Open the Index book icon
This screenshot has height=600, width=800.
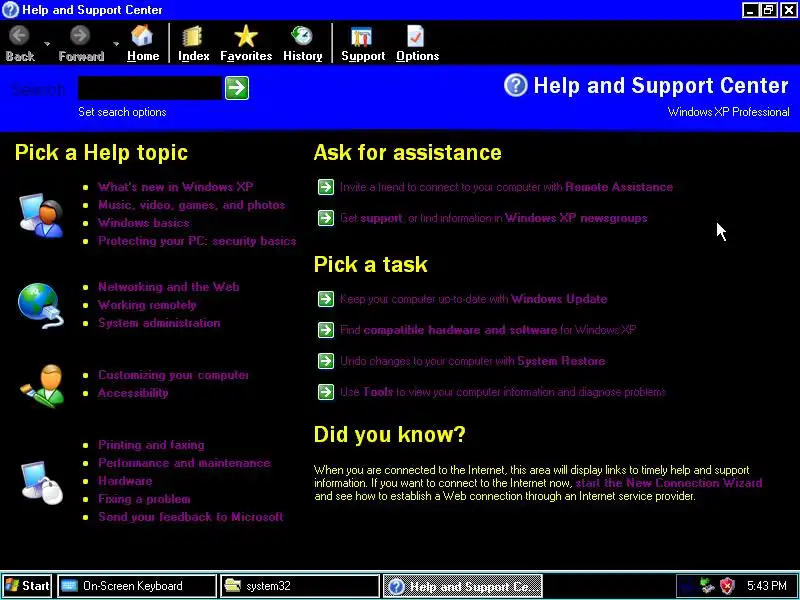[193, 37]
